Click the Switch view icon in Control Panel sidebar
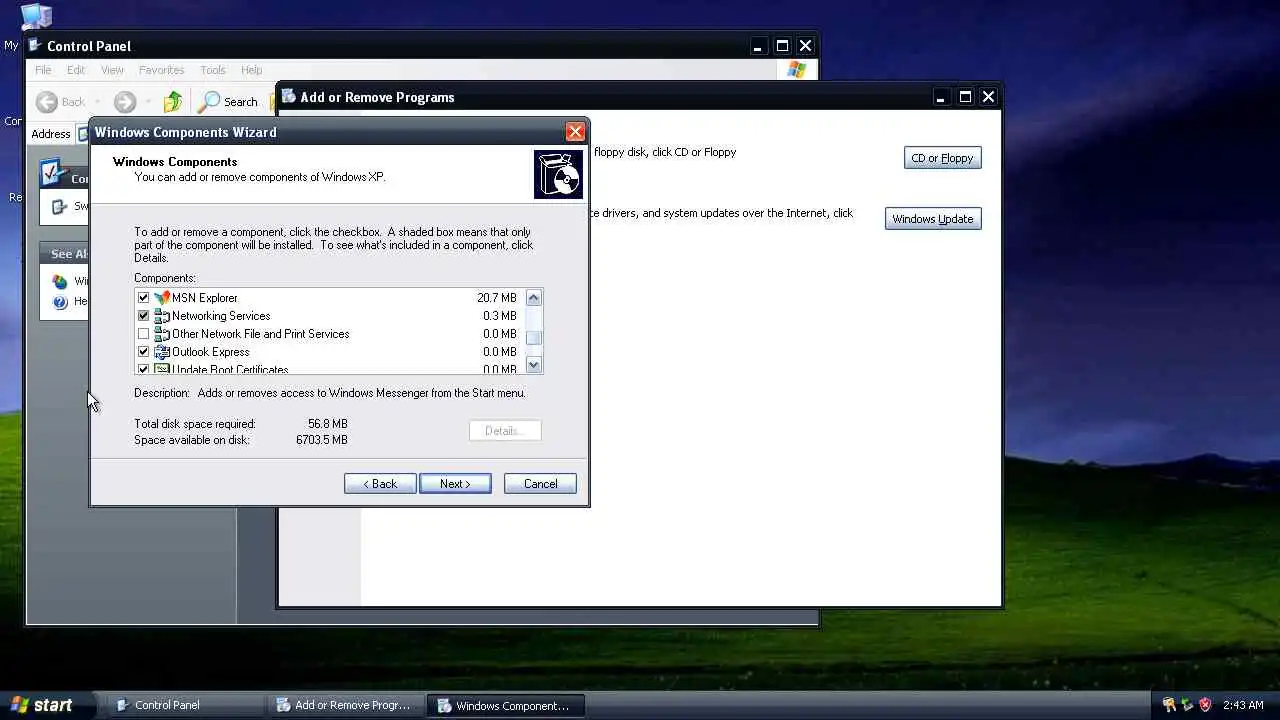 [60, 206]
